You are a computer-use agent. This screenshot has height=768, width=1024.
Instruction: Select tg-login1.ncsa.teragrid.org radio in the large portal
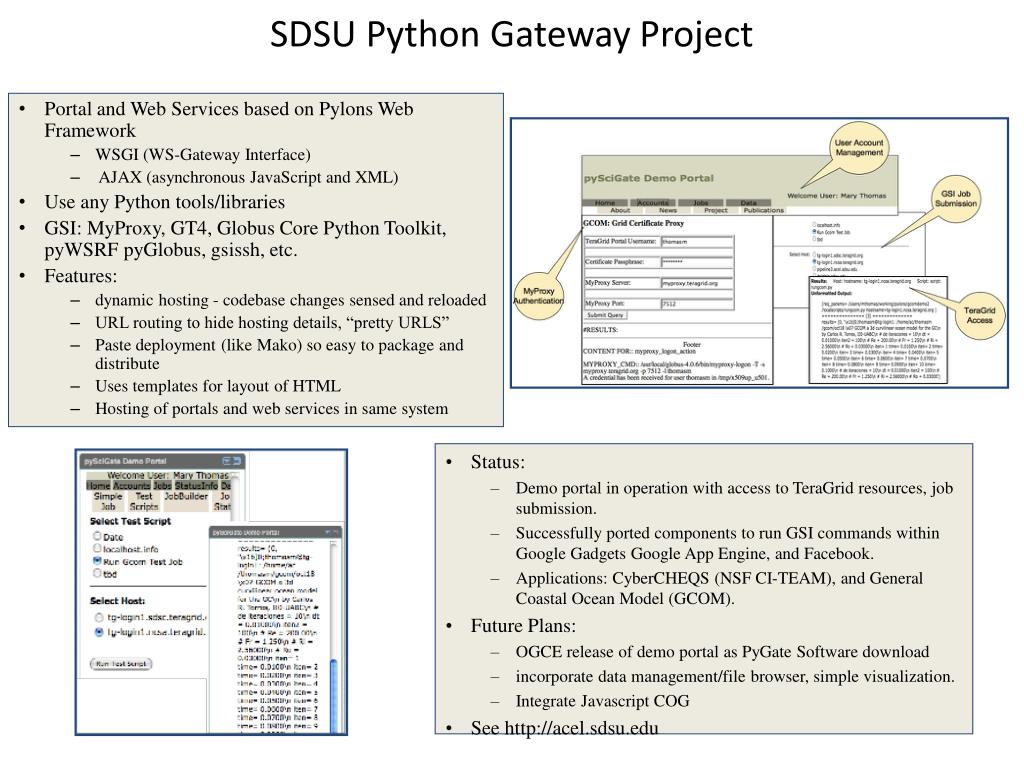[x=814, y=262]
